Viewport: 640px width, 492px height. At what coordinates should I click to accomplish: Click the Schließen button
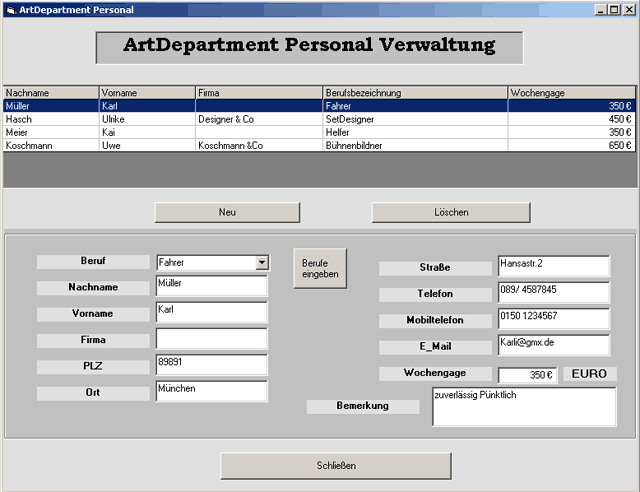pos(327,466)
